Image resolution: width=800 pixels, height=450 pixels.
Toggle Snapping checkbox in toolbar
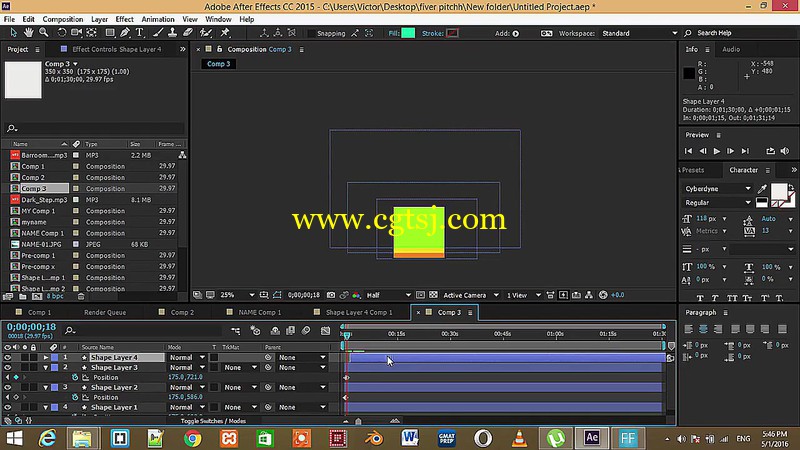(311, 33)
